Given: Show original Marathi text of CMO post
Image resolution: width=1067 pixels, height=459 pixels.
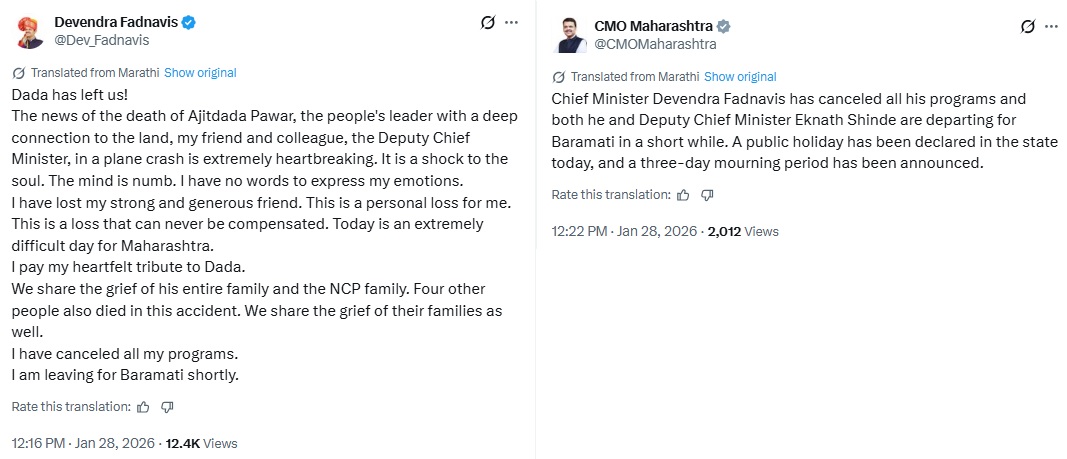Looking at the screenshot, I should pos(740,77).
